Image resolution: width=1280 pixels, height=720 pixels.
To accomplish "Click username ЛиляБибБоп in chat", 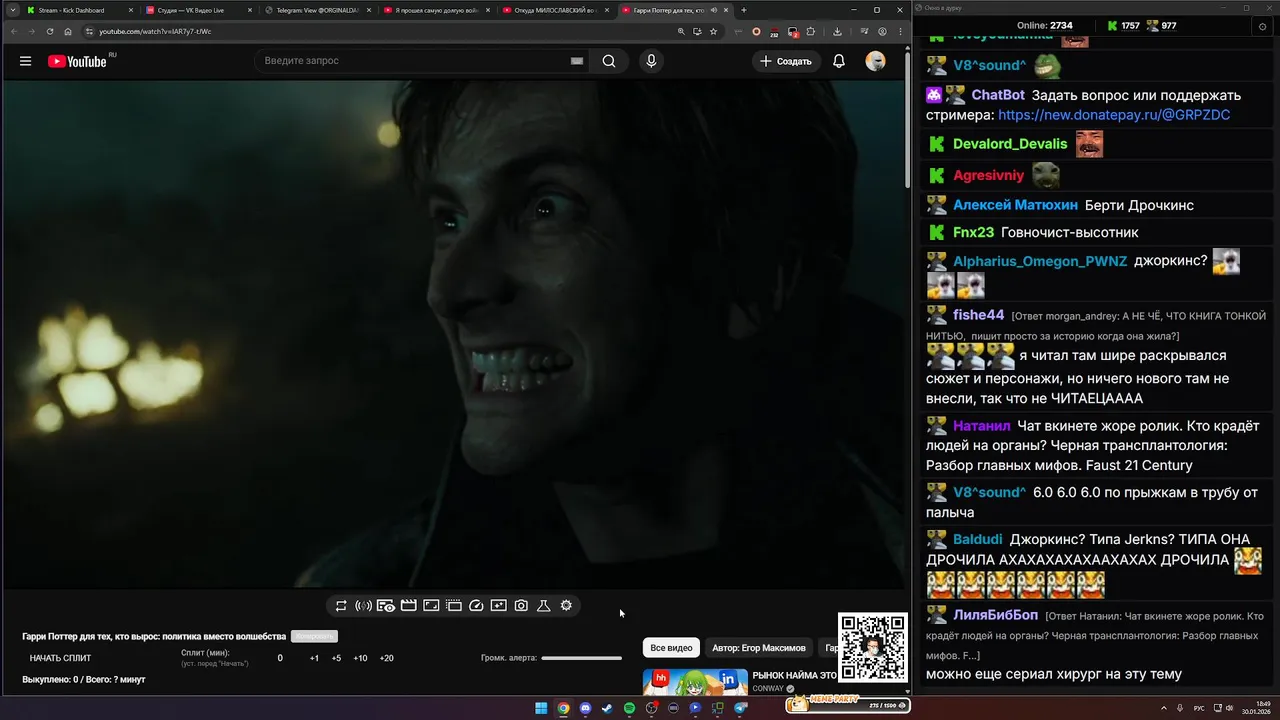I will point(995,615).
